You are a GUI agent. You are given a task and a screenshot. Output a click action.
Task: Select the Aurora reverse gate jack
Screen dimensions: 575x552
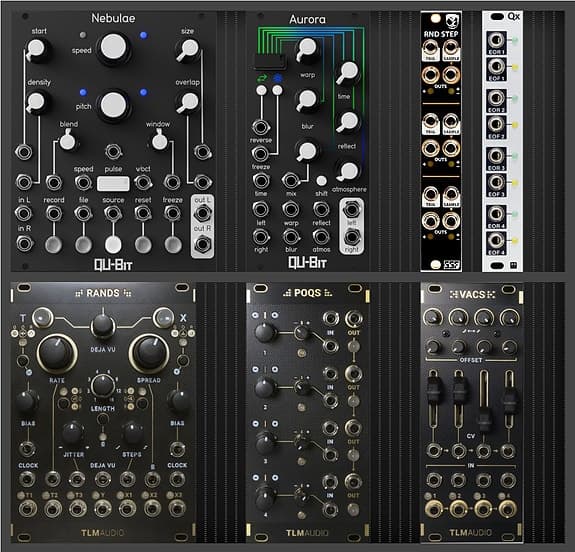click(x=260, y=127)
